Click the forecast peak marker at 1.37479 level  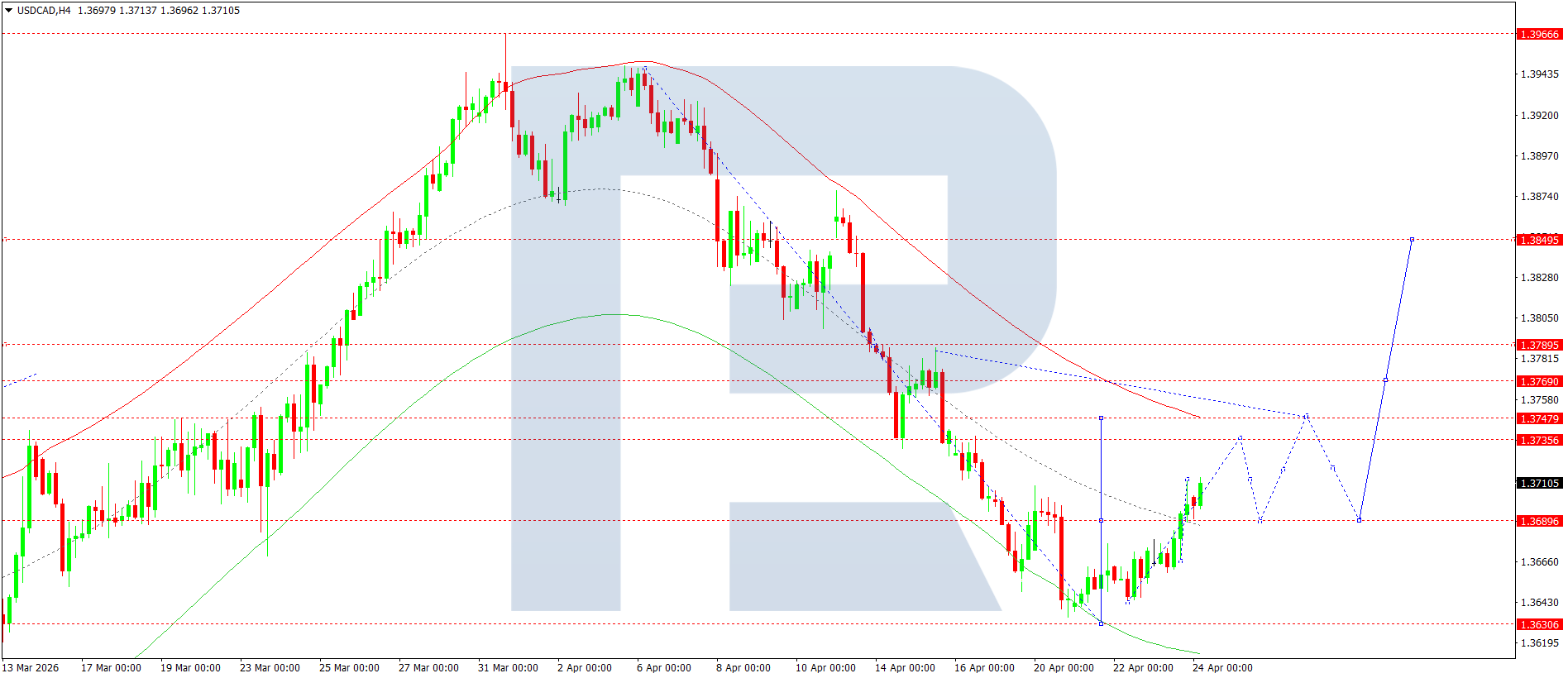(x=1306, y=416)
